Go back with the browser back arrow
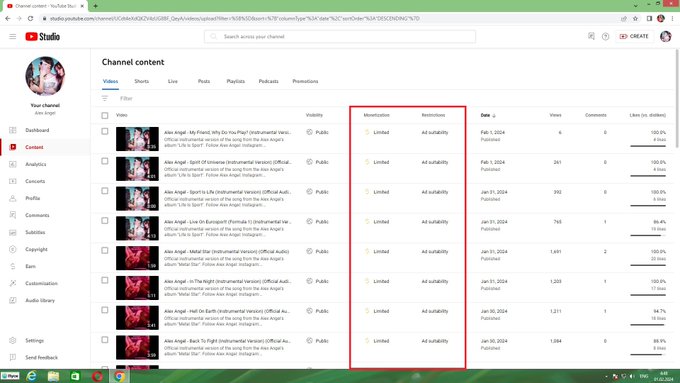 coord(8,18)
